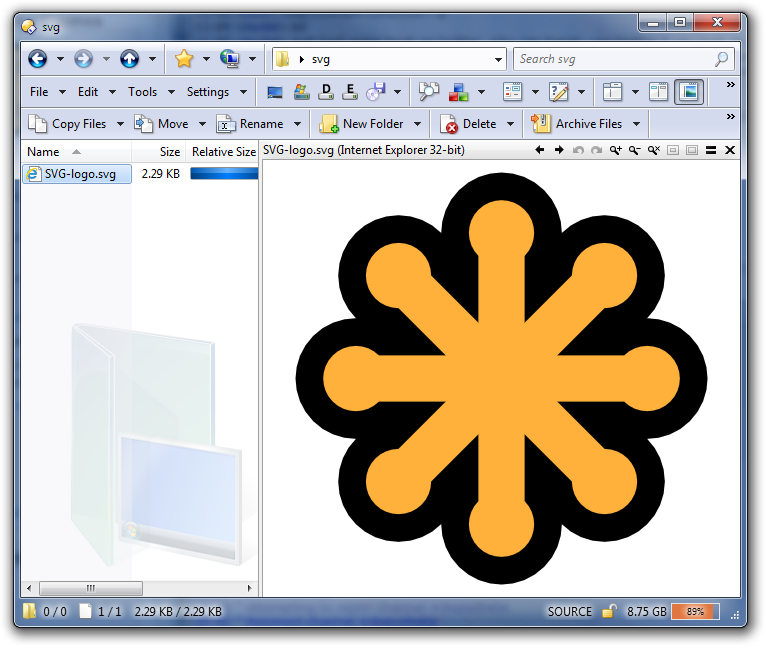
Task: Click the network computer globe icon
Action: pos(229,59)
